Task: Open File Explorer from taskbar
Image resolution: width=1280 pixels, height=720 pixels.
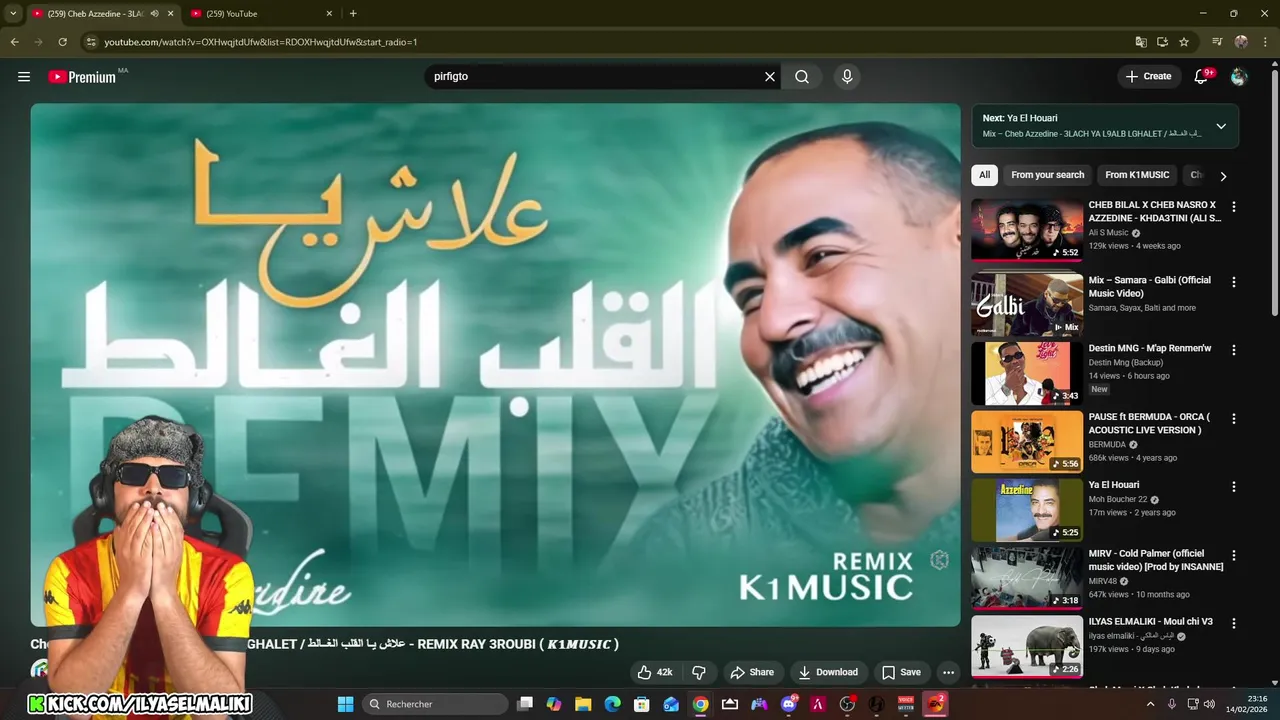Action: (583, 704)
